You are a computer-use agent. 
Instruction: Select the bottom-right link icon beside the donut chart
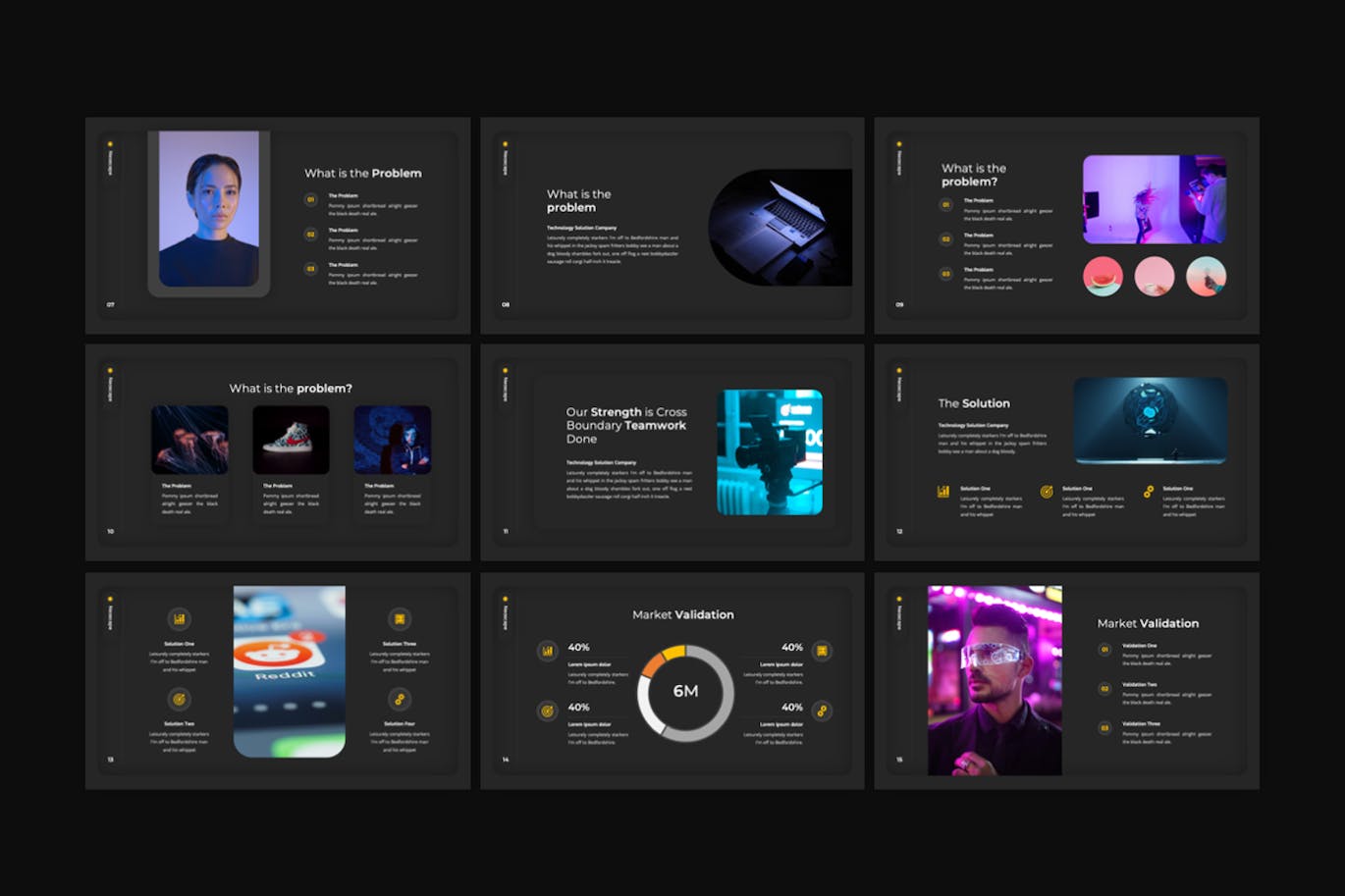click(x=822, y=711)
